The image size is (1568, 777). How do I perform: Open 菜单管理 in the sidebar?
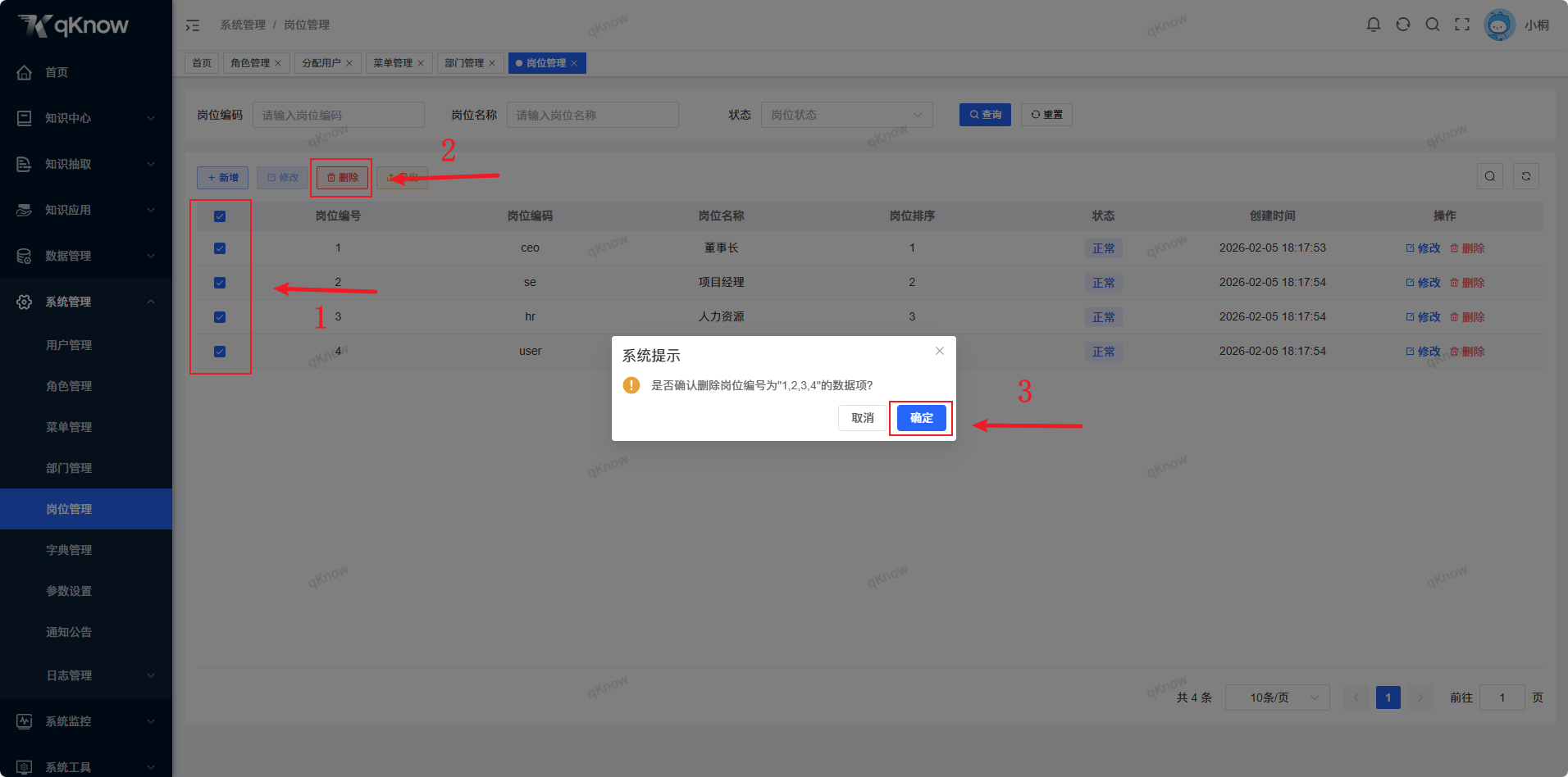86,427
